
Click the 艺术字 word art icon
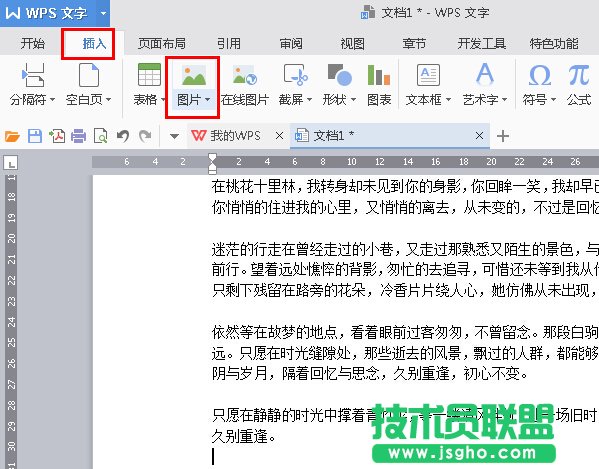(x=485, y=74)
